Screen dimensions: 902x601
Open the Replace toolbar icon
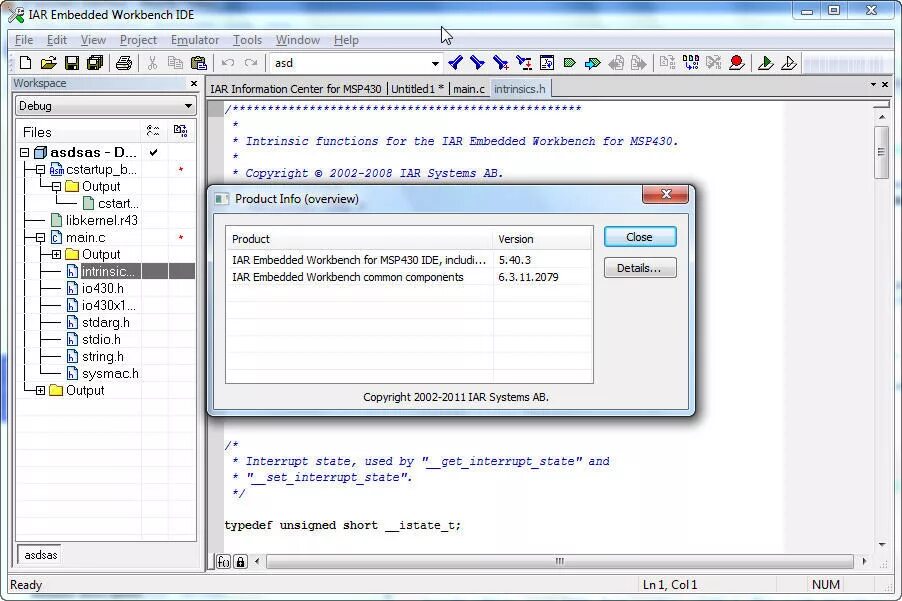(x=524, y=63)
